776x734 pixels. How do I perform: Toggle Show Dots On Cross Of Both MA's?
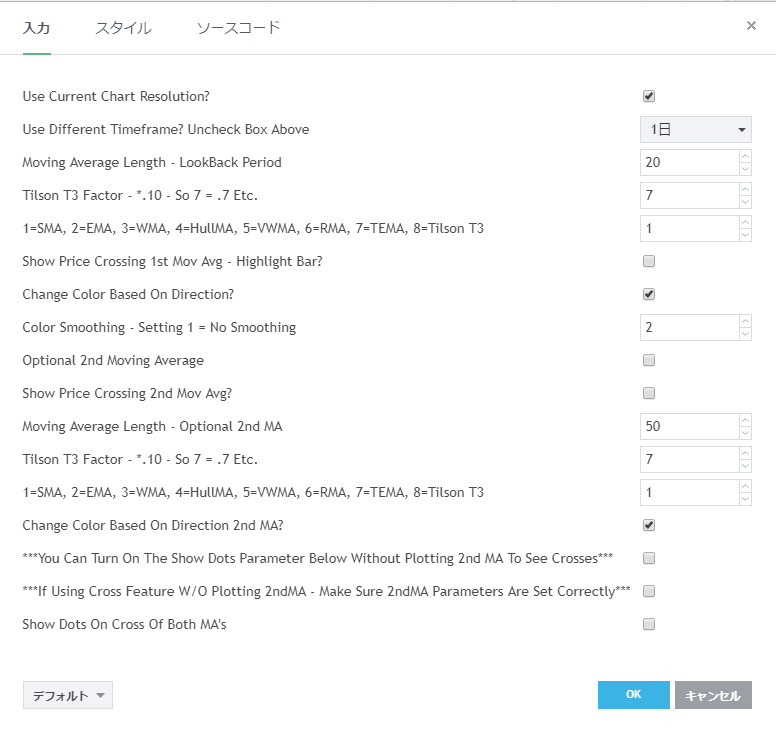[x=649, y=624]
